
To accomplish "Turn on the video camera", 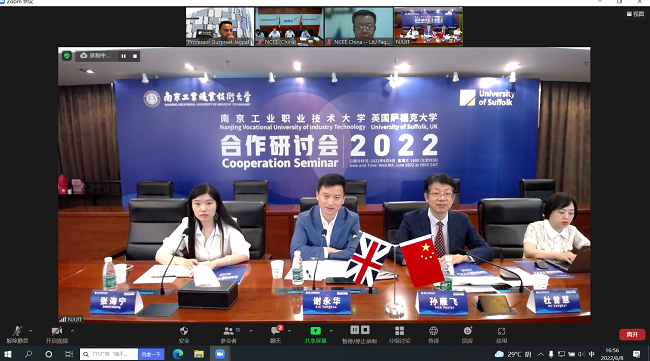I will (57, 334).
